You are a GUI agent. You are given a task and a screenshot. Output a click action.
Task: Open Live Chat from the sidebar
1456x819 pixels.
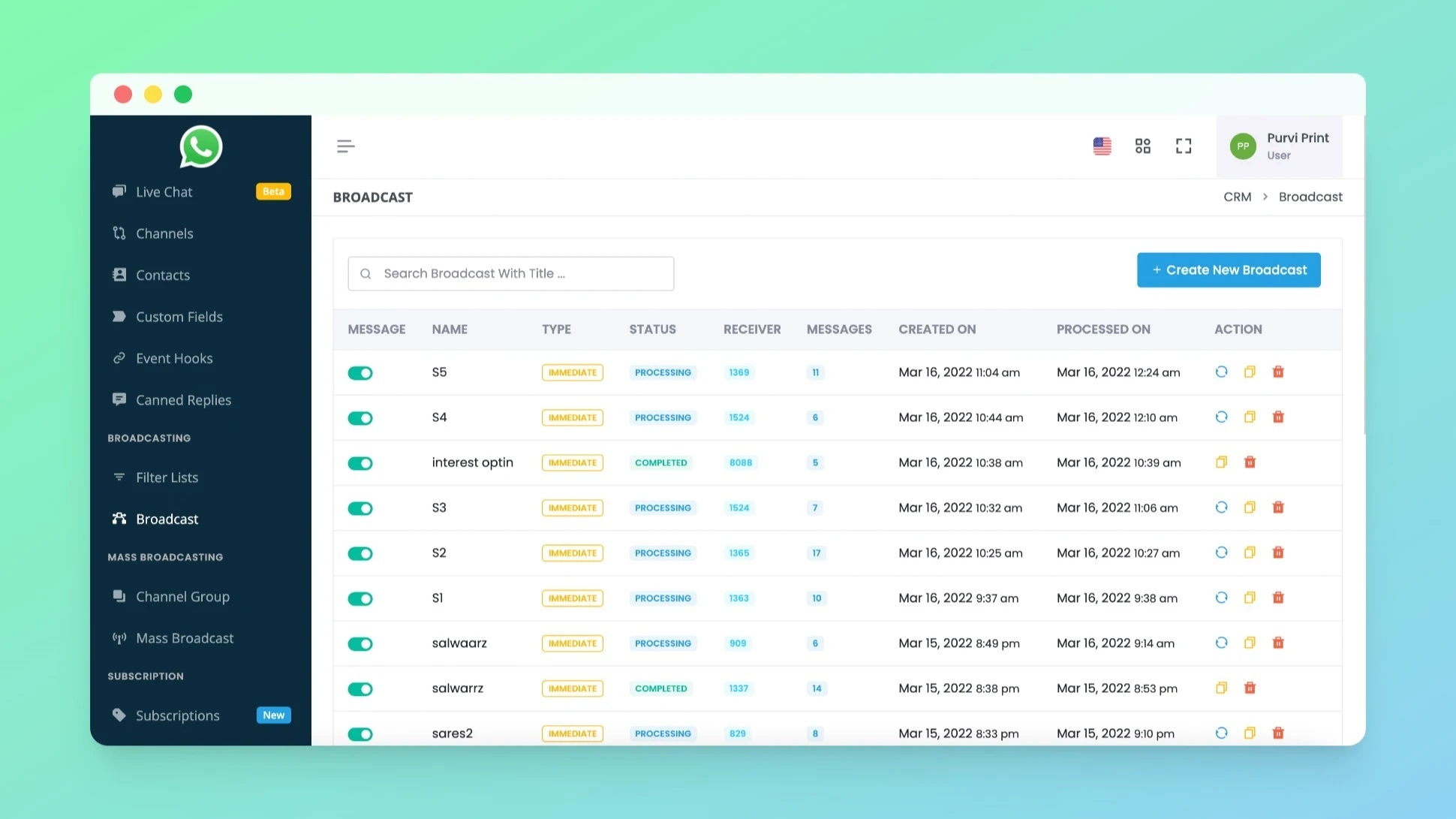[x=164, y=192]
